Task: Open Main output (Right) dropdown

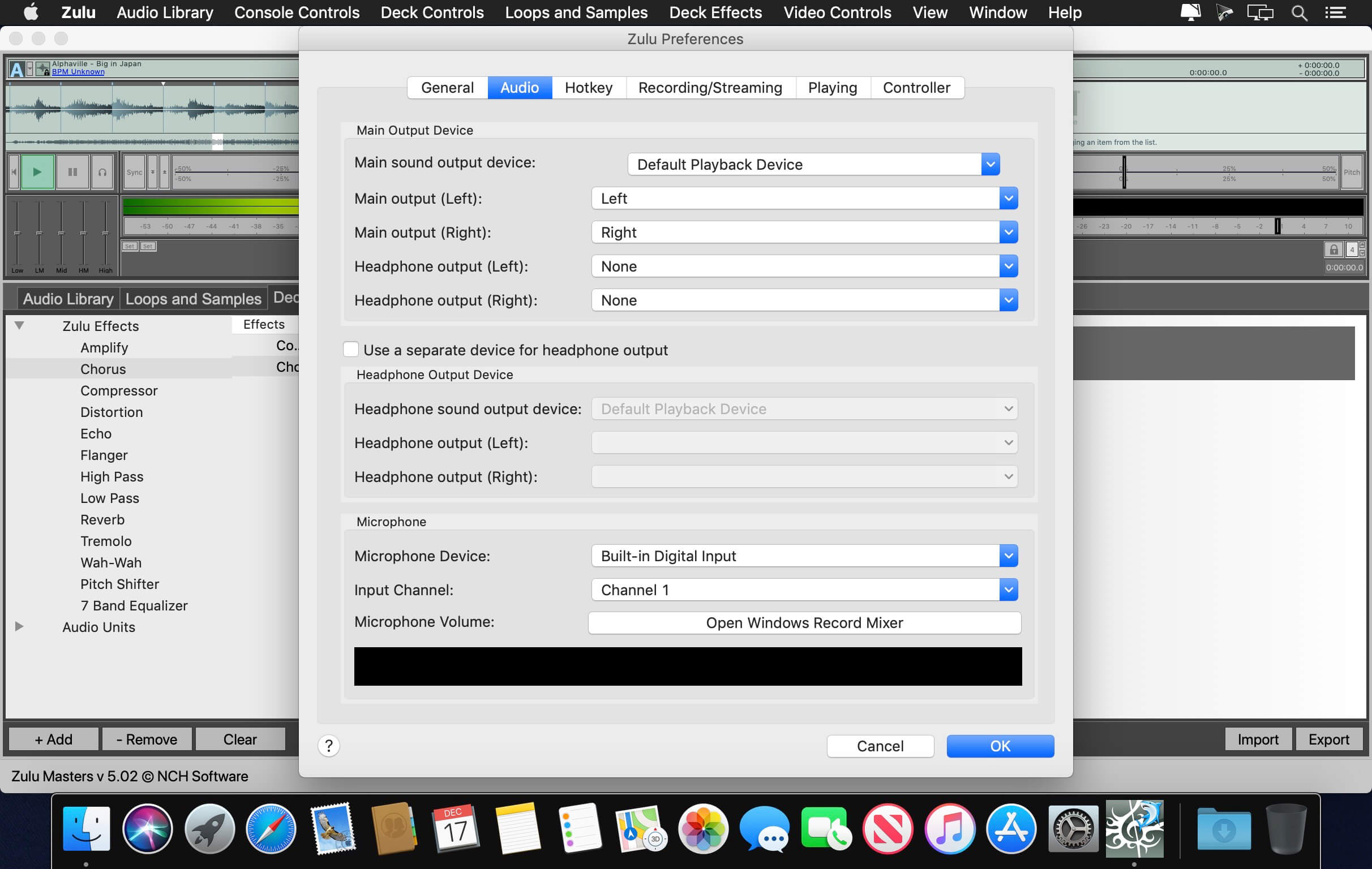Action: click(x=804, y=233)
